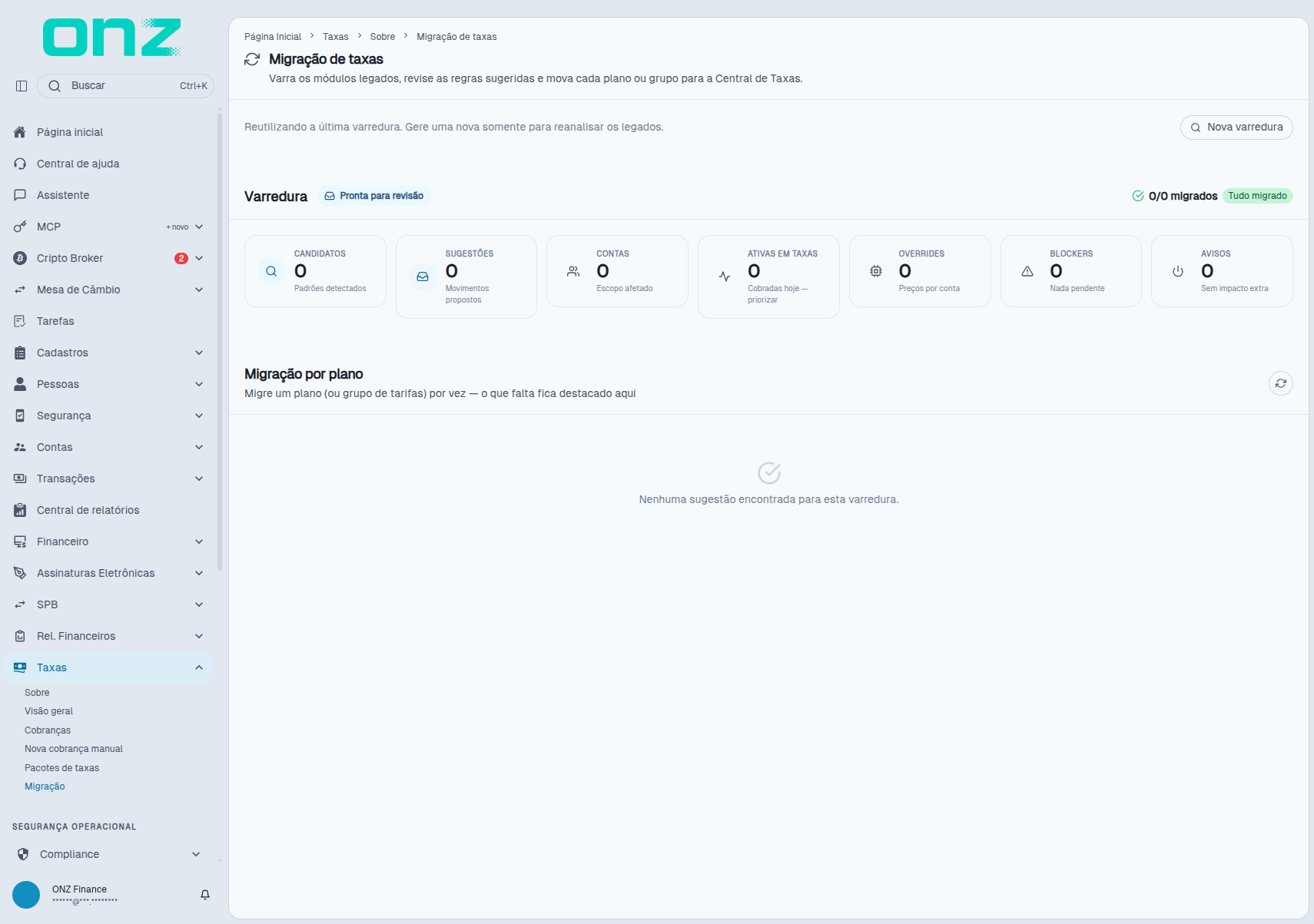
Task: Open the Central de ajuda headset icon
Action: coord(20,164)
